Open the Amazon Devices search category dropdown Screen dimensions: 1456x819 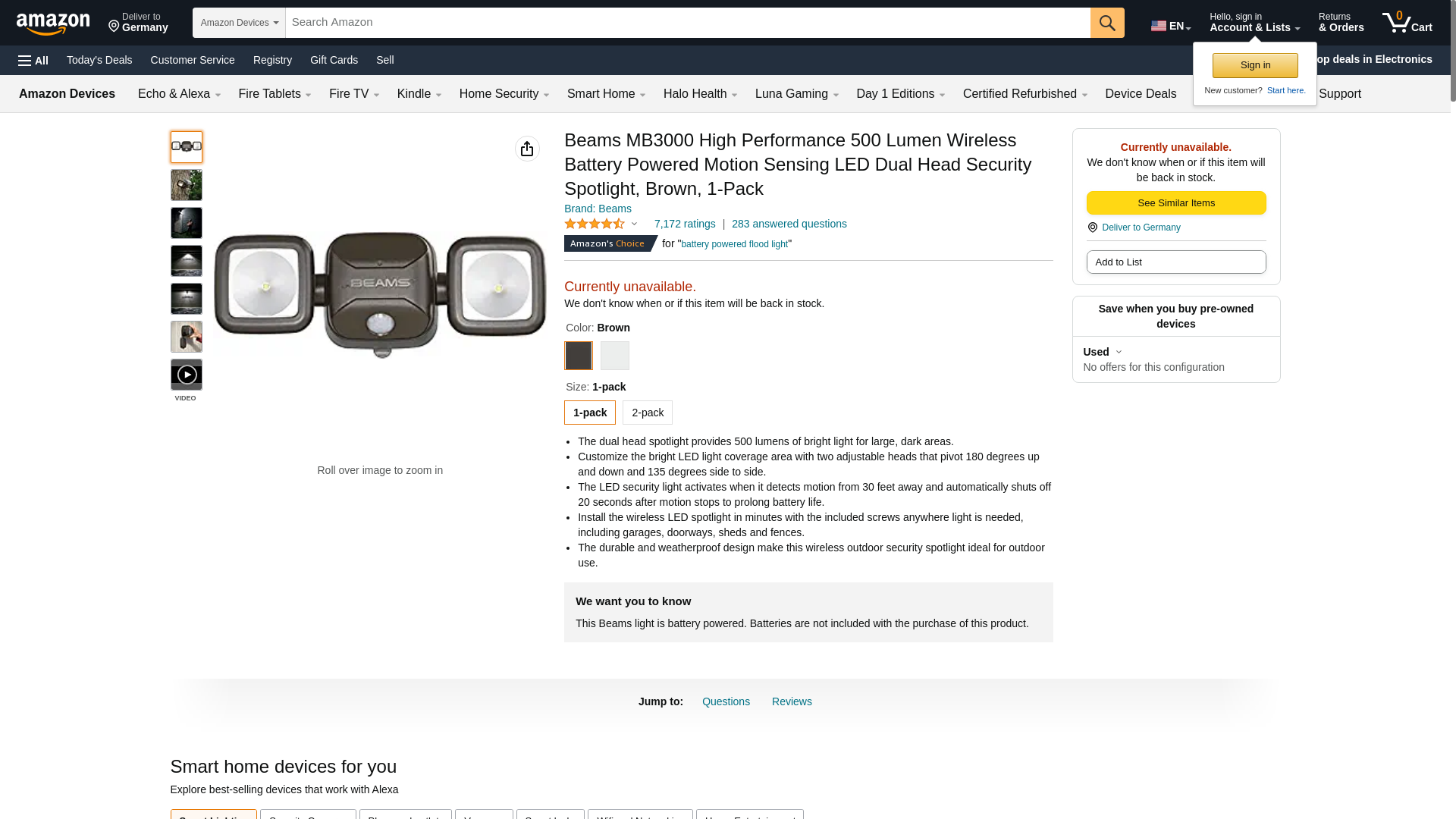click(239, 23)
